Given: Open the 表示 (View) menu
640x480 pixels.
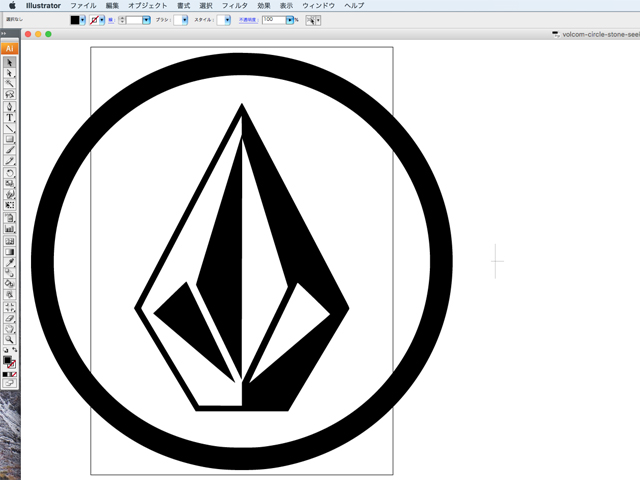Looking at the screenshot, I should click(x=287, y=5).
